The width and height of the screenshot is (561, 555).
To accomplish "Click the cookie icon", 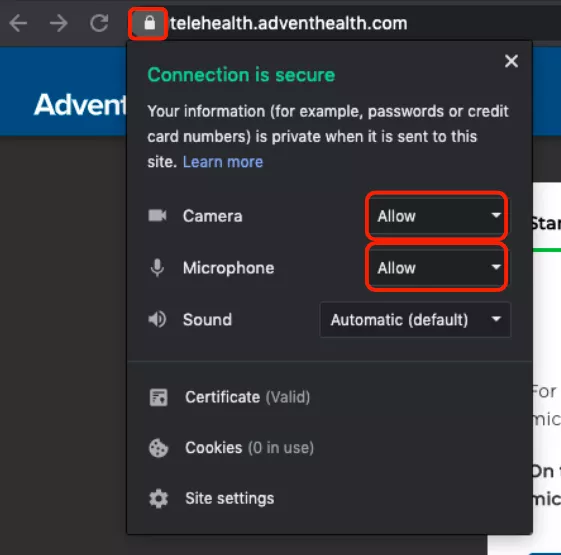I will 158,448.
